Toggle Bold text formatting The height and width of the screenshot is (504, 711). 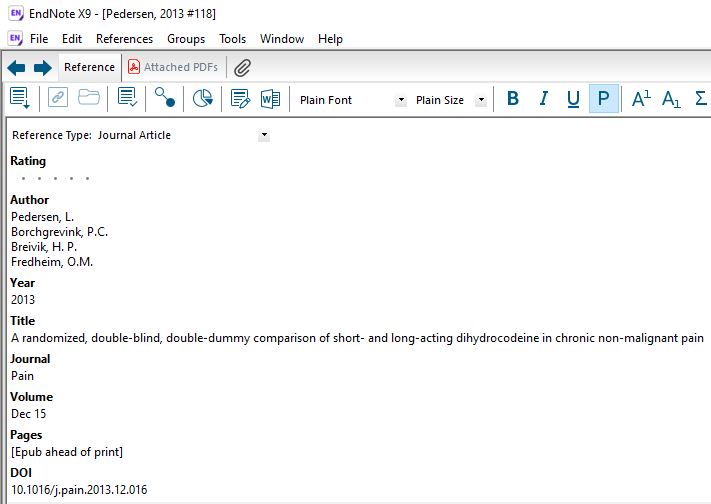513,99
